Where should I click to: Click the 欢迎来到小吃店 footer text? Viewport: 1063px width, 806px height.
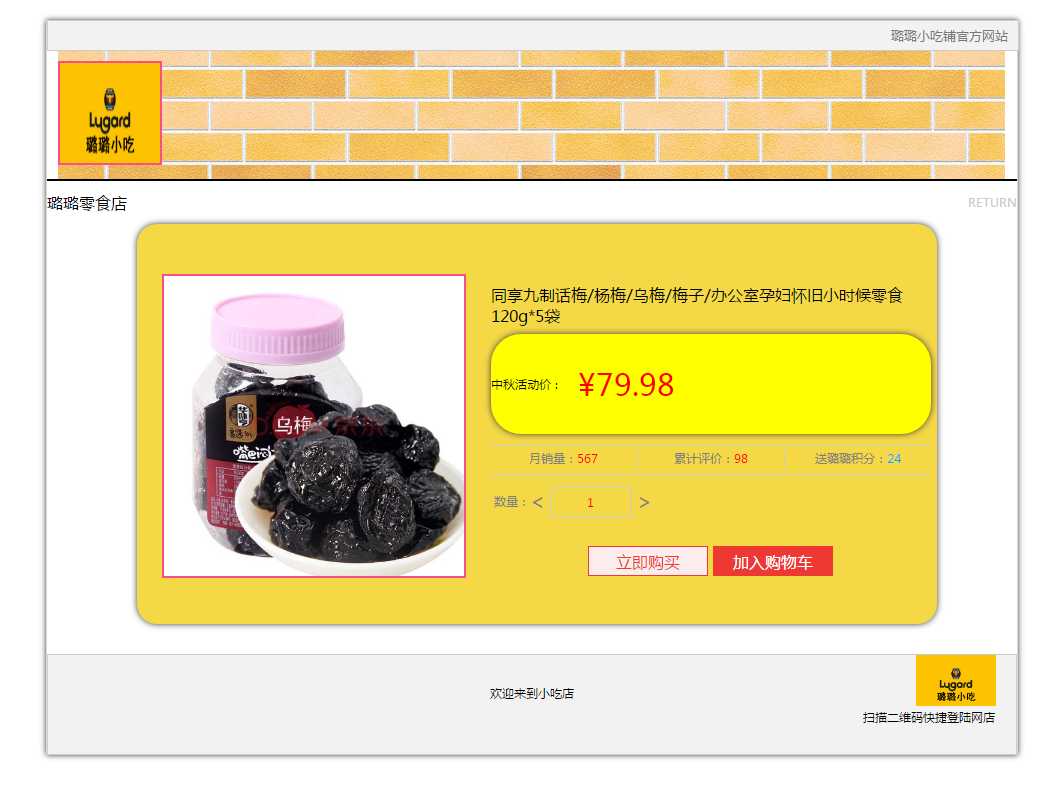tap(532, 693)
